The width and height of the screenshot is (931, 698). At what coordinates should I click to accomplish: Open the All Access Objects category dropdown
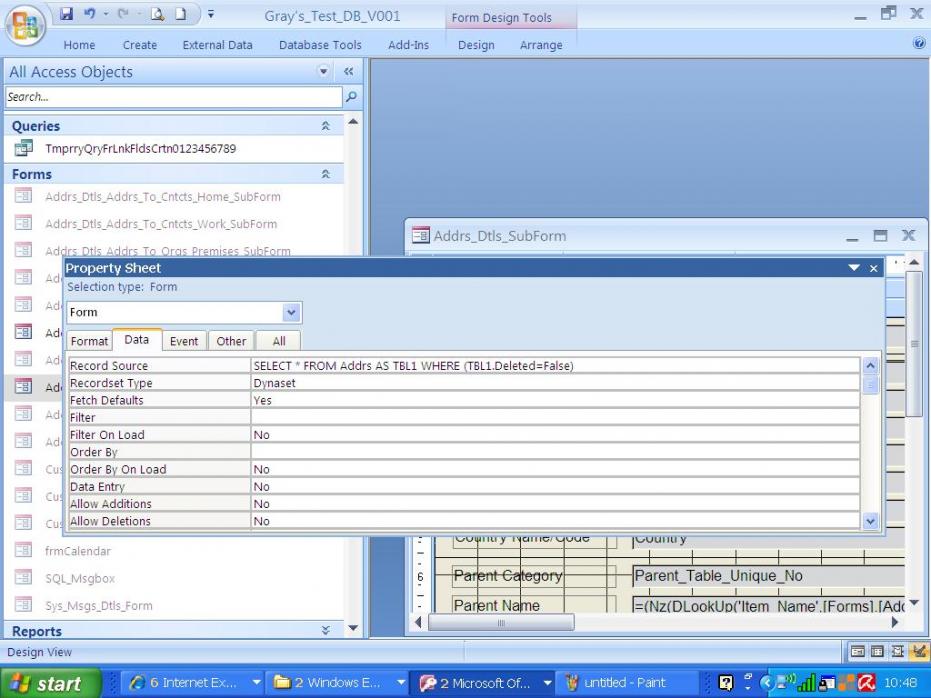click(323, 72)
